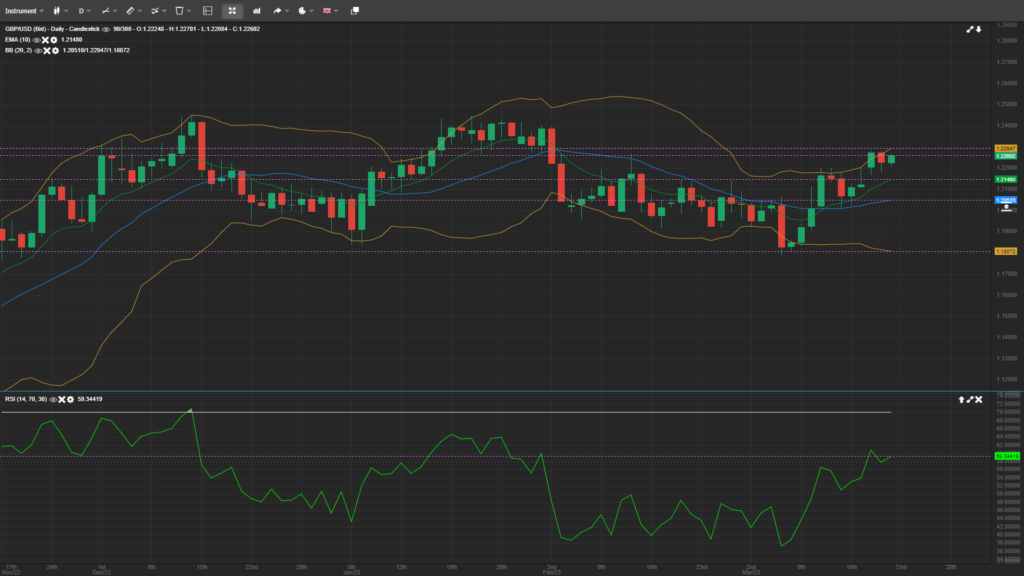The height and width of the screenshot is (576, 1024).
Task: Click the theme color palette icon
Action: pos(303,10)
